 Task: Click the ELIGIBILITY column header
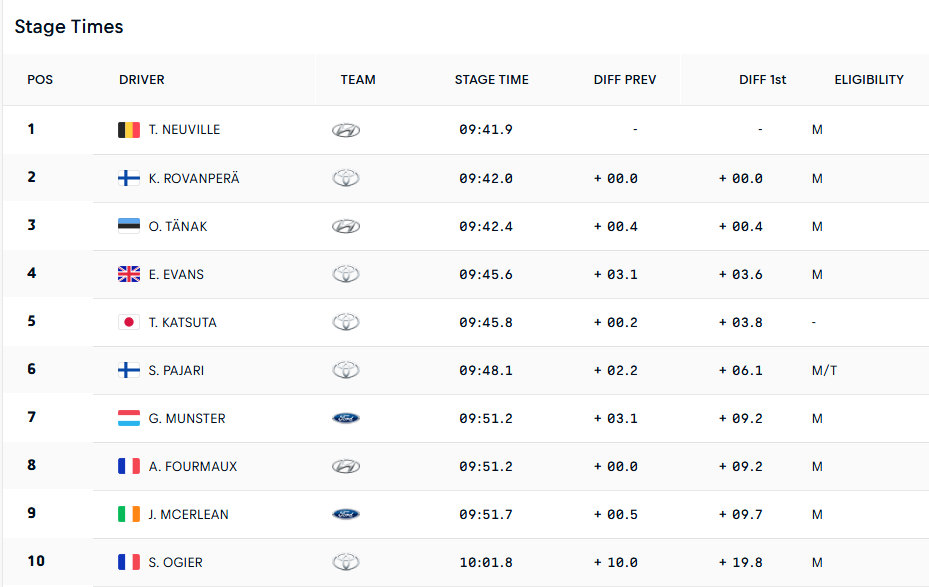pyautogui.click(x=869, y=80)
